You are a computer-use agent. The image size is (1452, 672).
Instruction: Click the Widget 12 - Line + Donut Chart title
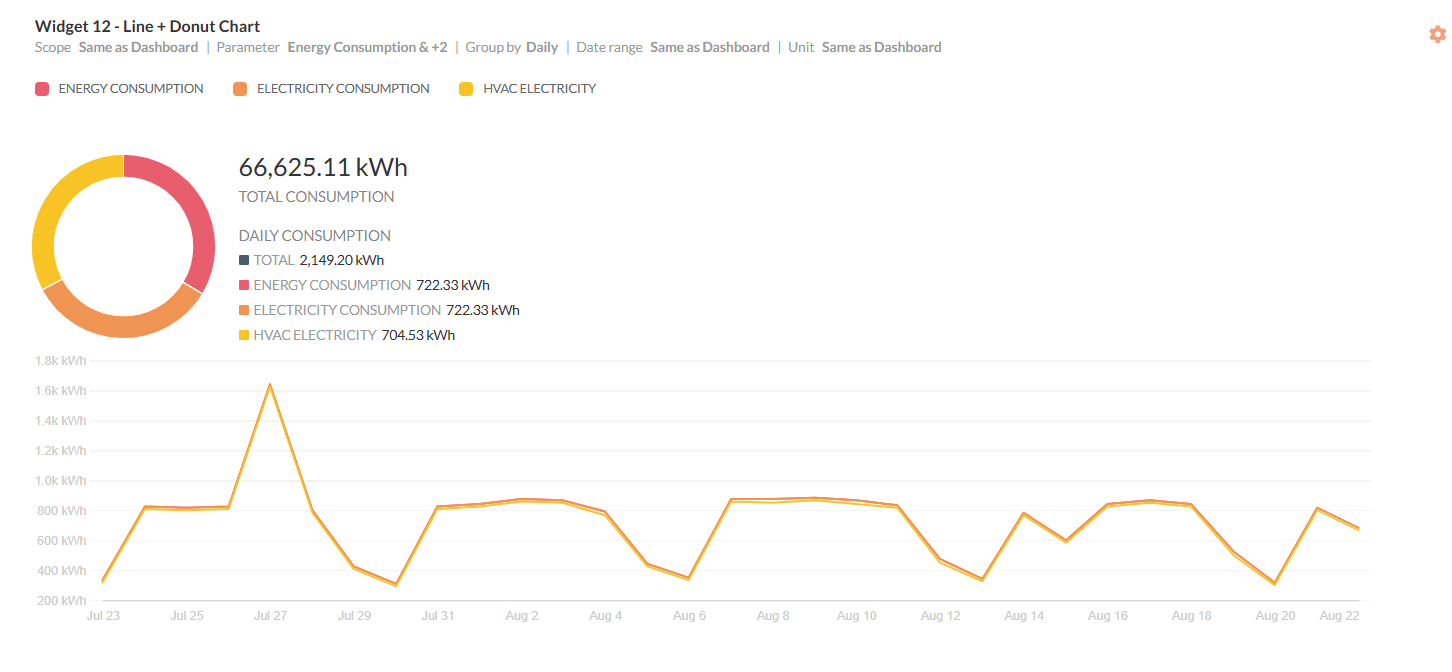(147, 26)
